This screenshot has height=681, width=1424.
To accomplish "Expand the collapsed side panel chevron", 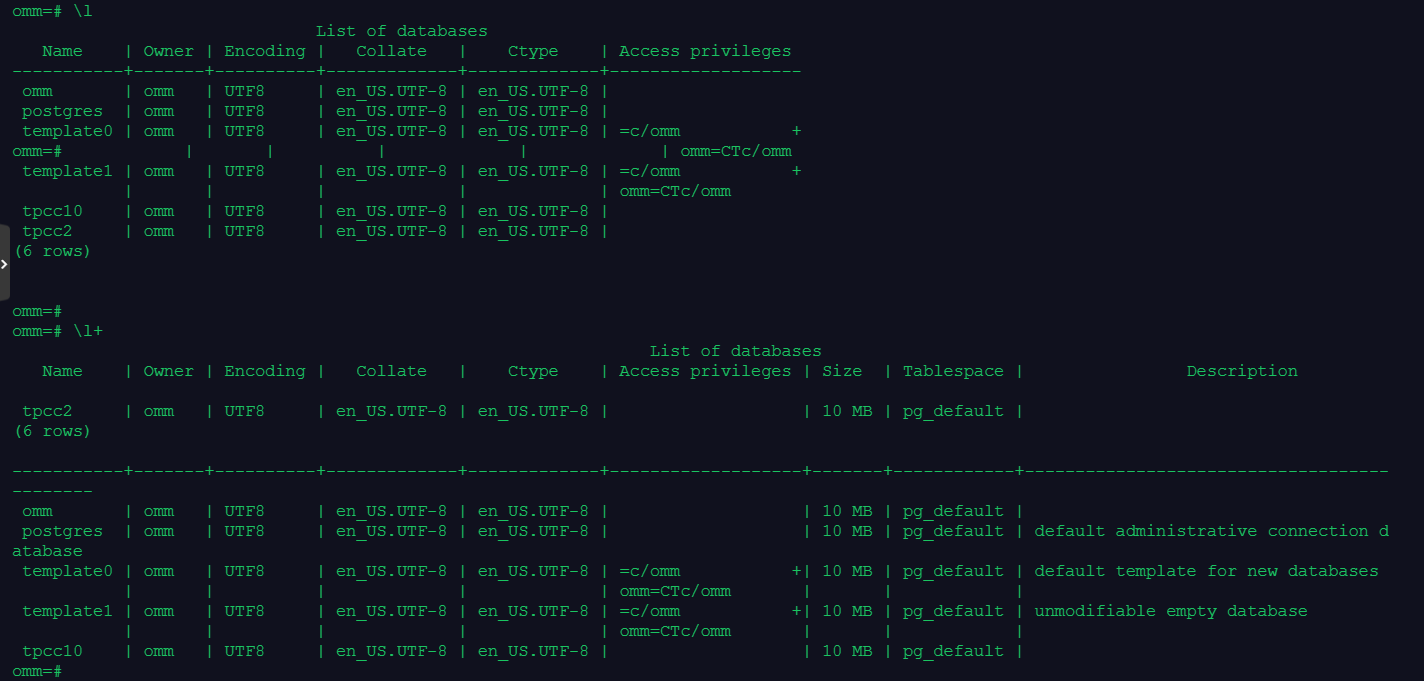I will [x=4, y=264].
